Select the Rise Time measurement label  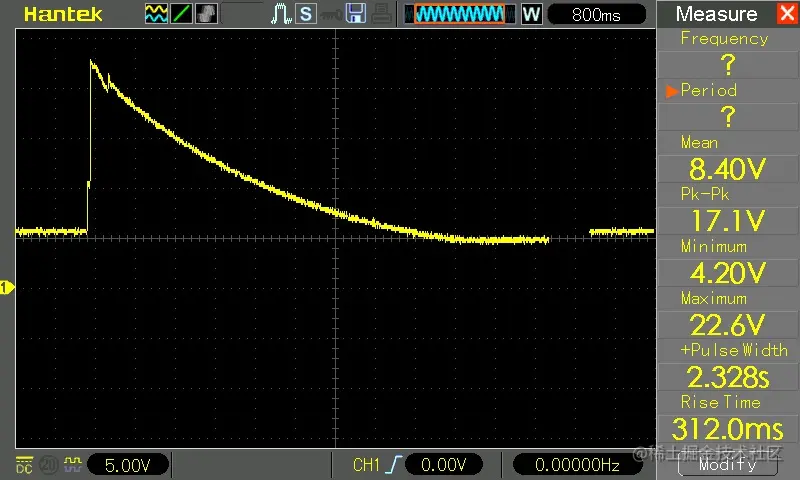[x=720, y=402]
